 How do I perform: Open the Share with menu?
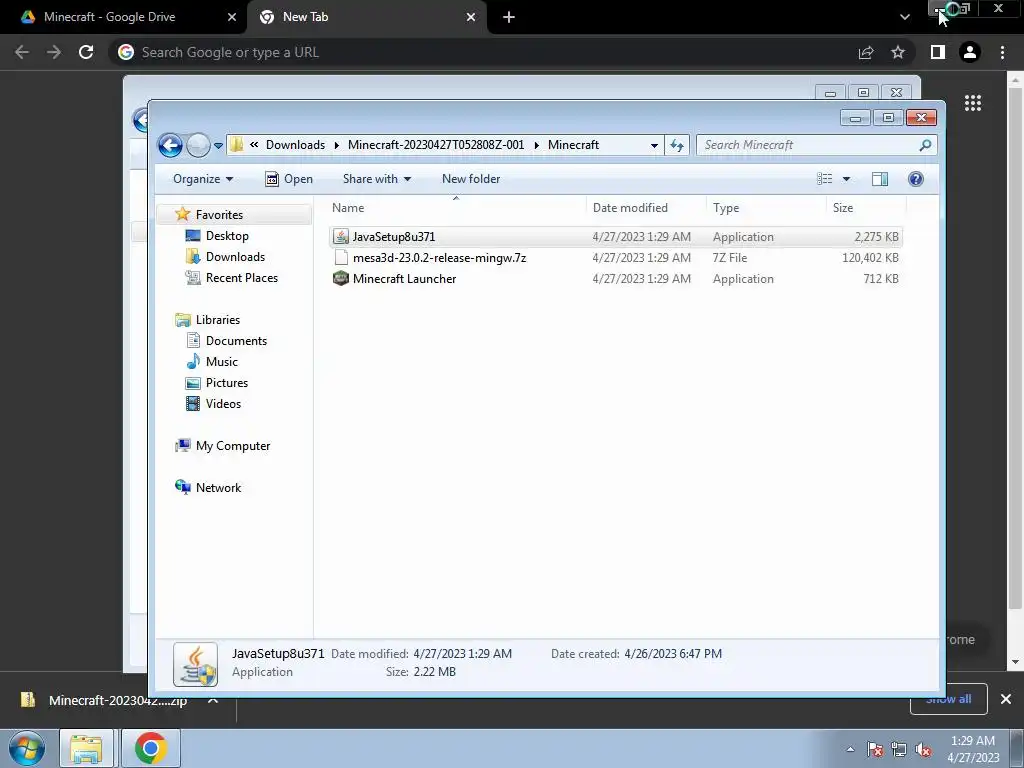tap(377, 179)
